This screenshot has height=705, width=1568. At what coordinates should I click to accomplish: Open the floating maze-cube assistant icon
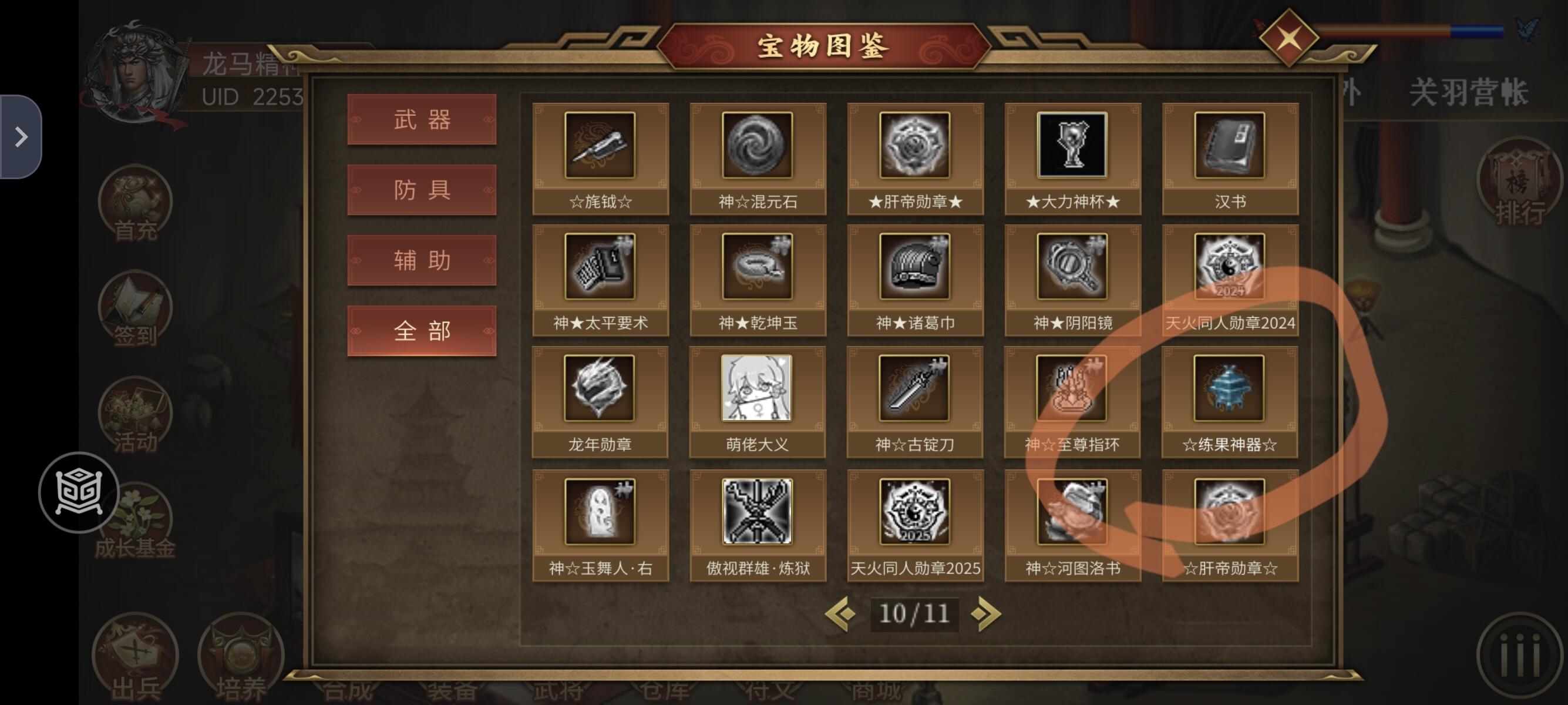point(79,492)
